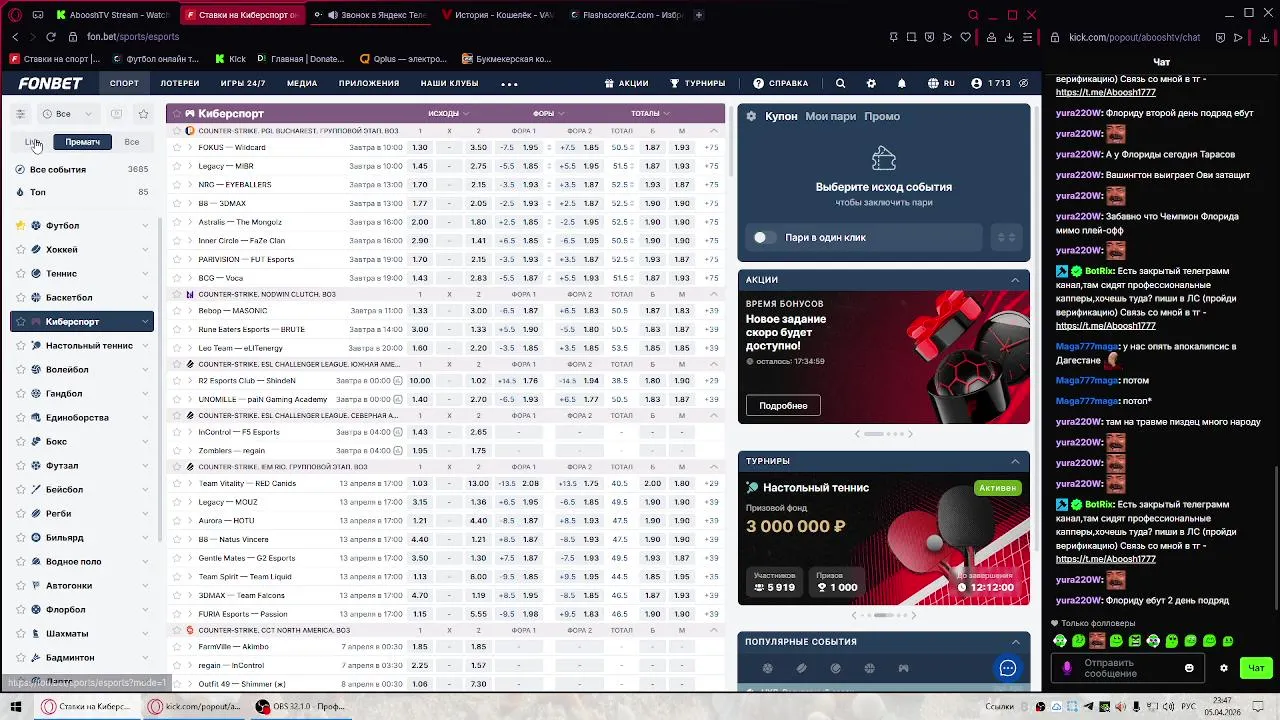The height and width of the screenshot is (720, 1280).
Task: Open the site search magnifier icon
Action: coord(840,83)
